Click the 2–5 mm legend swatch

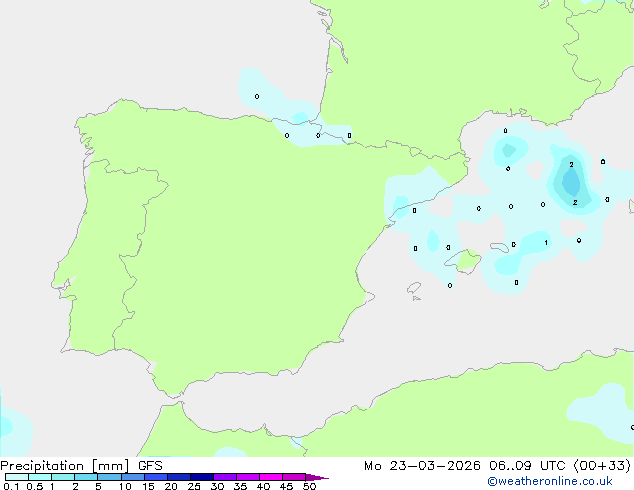(86, 477)
